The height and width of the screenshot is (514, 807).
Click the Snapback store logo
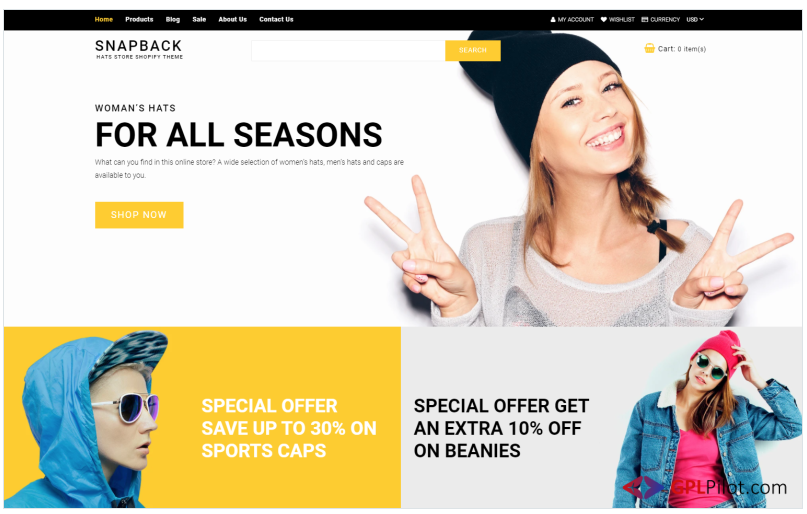coord(139,49)
